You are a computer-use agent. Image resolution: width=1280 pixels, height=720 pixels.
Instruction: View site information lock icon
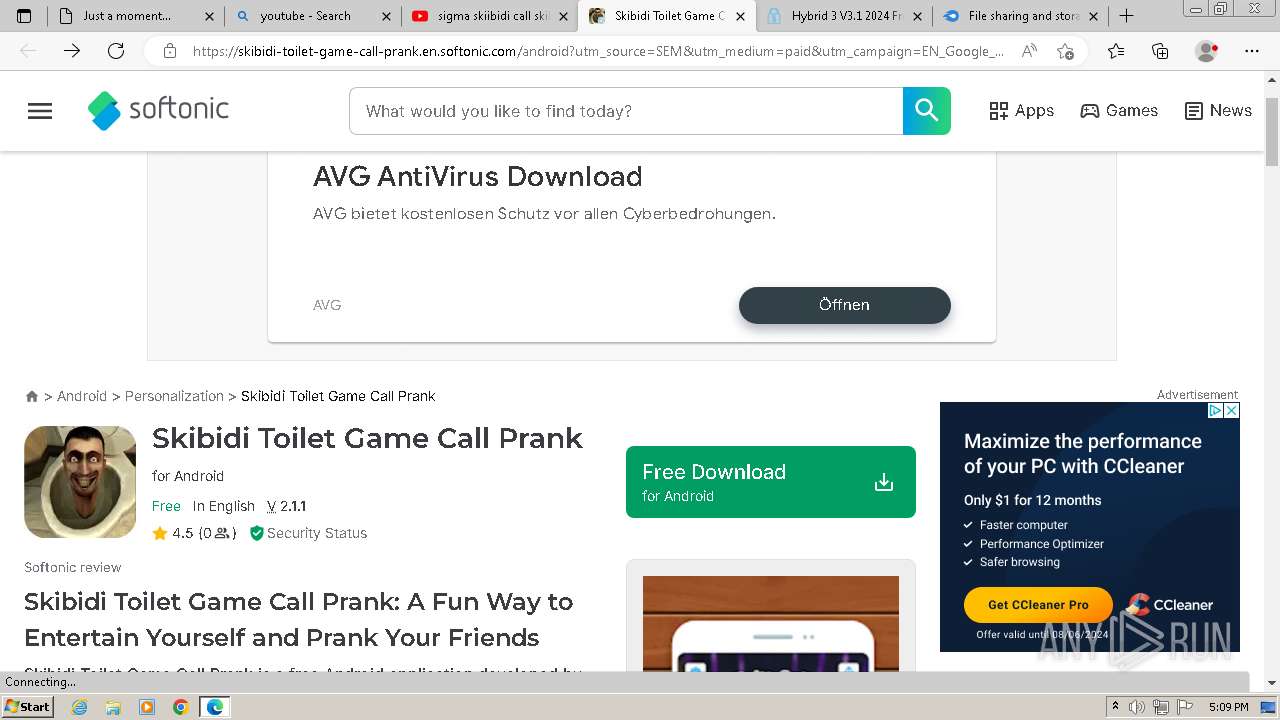tap(170, 51)
